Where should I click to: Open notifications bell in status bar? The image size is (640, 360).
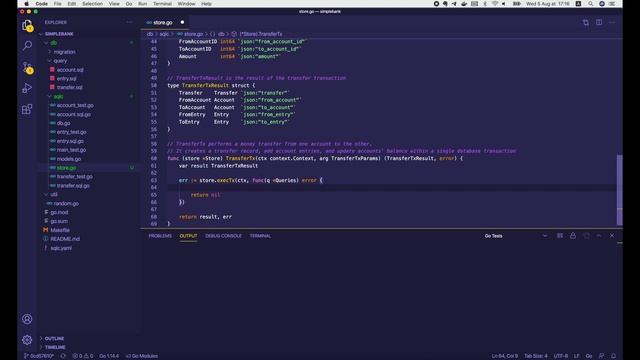point(613,356)
